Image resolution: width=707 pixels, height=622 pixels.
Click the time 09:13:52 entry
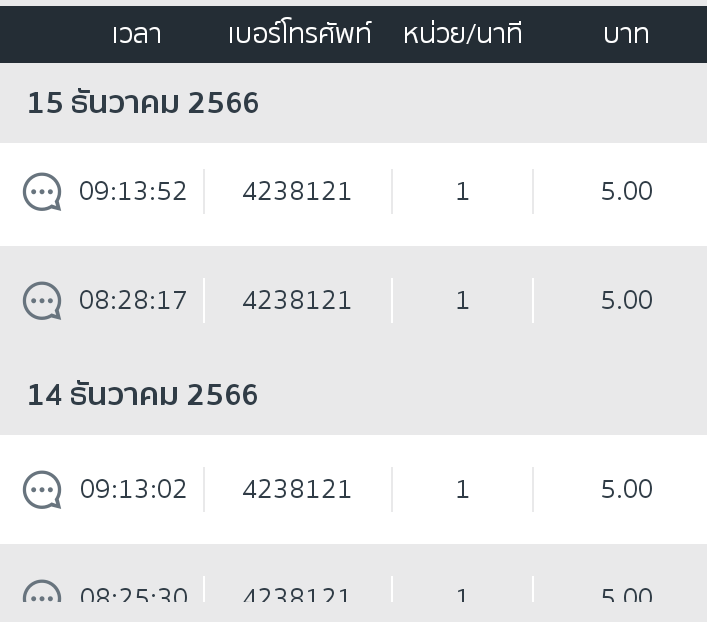(x=133, y=191)
